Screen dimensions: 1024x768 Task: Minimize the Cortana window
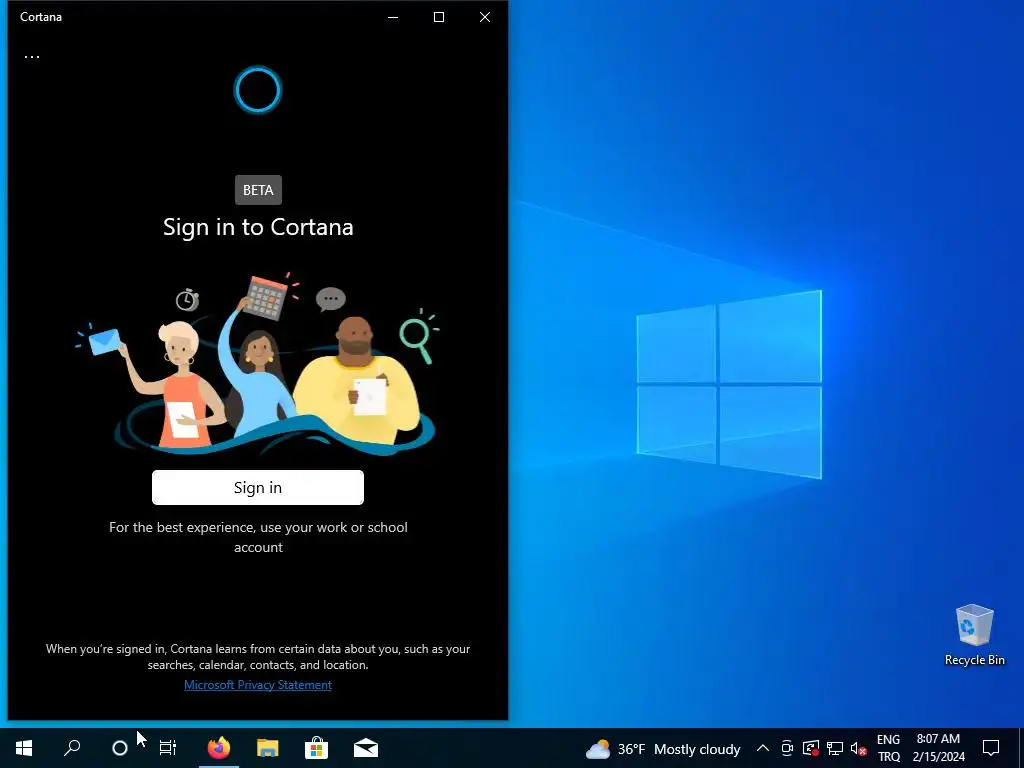point(393,17)
